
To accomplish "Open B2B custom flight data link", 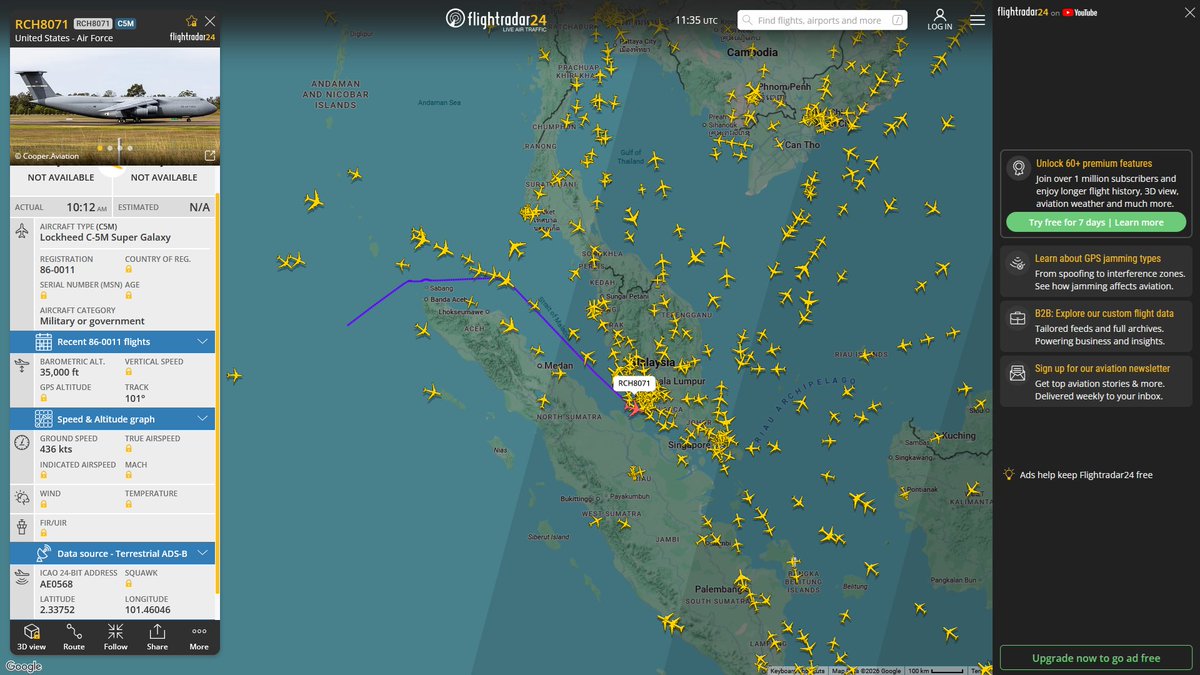I will (1104, 313).
